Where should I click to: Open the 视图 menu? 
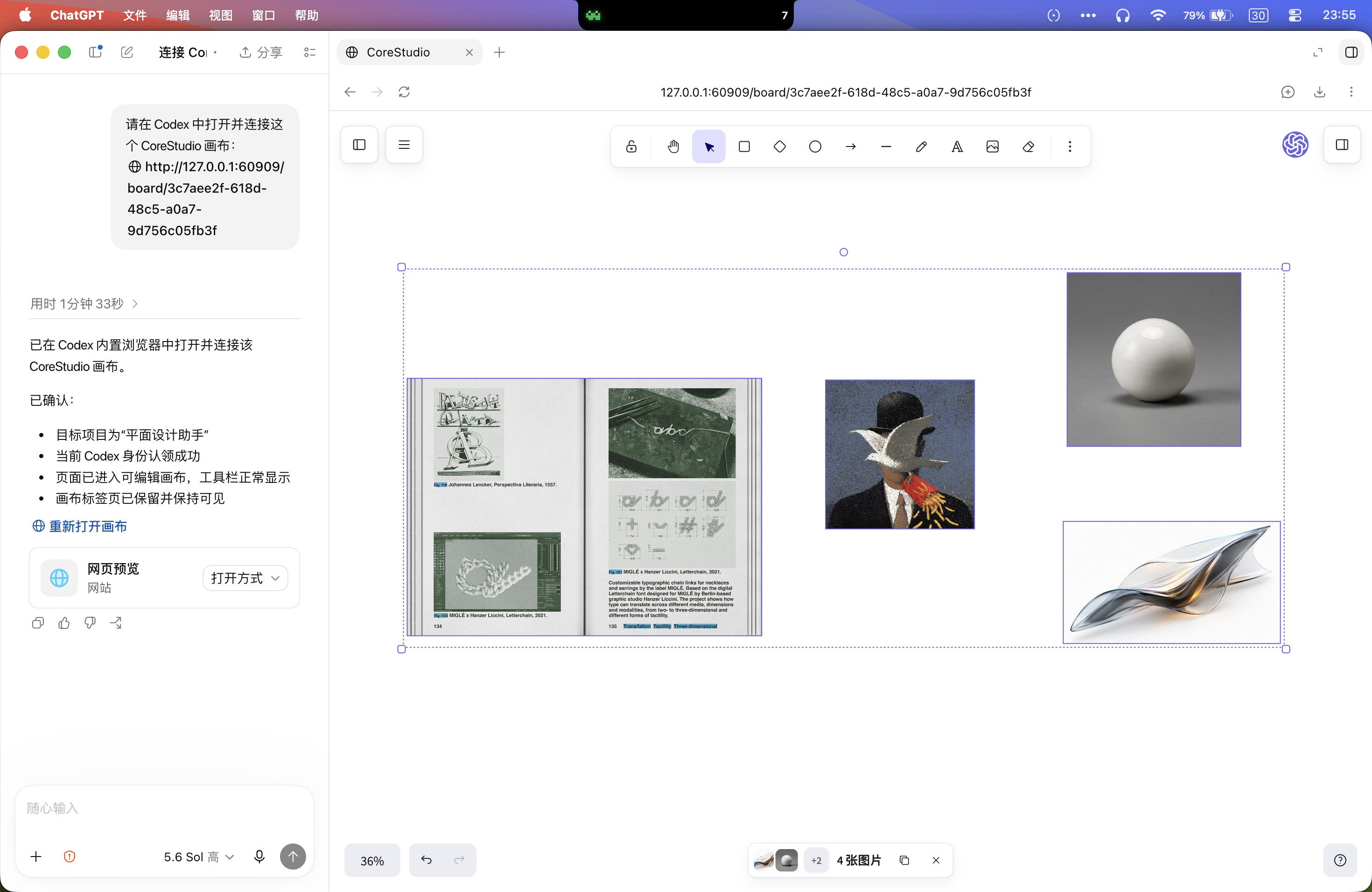pos(221,15)
